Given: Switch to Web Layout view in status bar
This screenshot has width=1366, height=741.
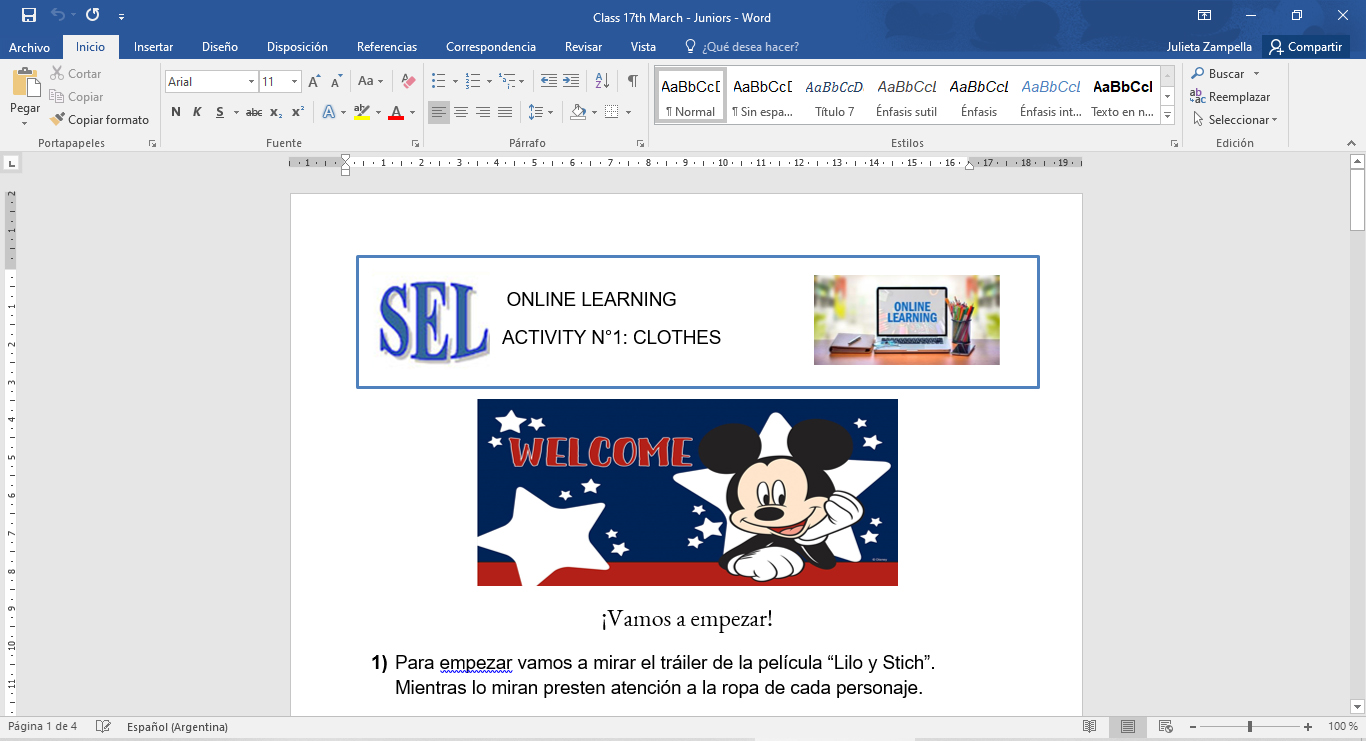Looking at the screenshot, I should click(x=1165, y=726).
